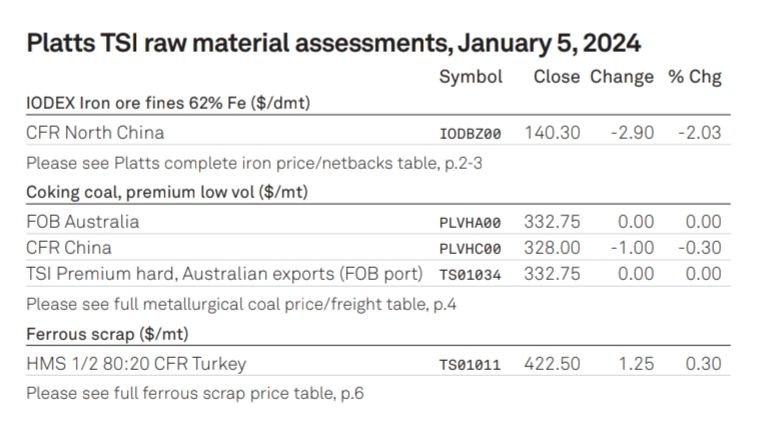The width and height of the screenshot is (768, 431).
Task: Select the Close column header
Action: tap(556, 77)
